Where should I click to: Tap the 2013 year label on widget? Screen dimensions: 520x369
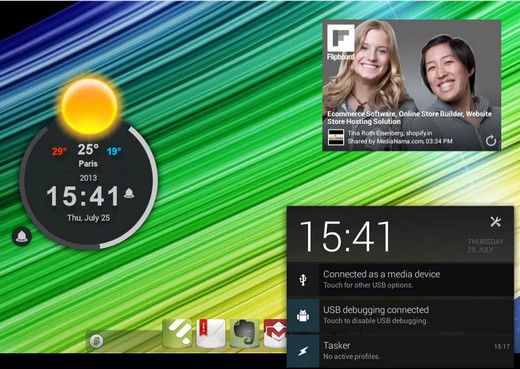coord(88,178)
